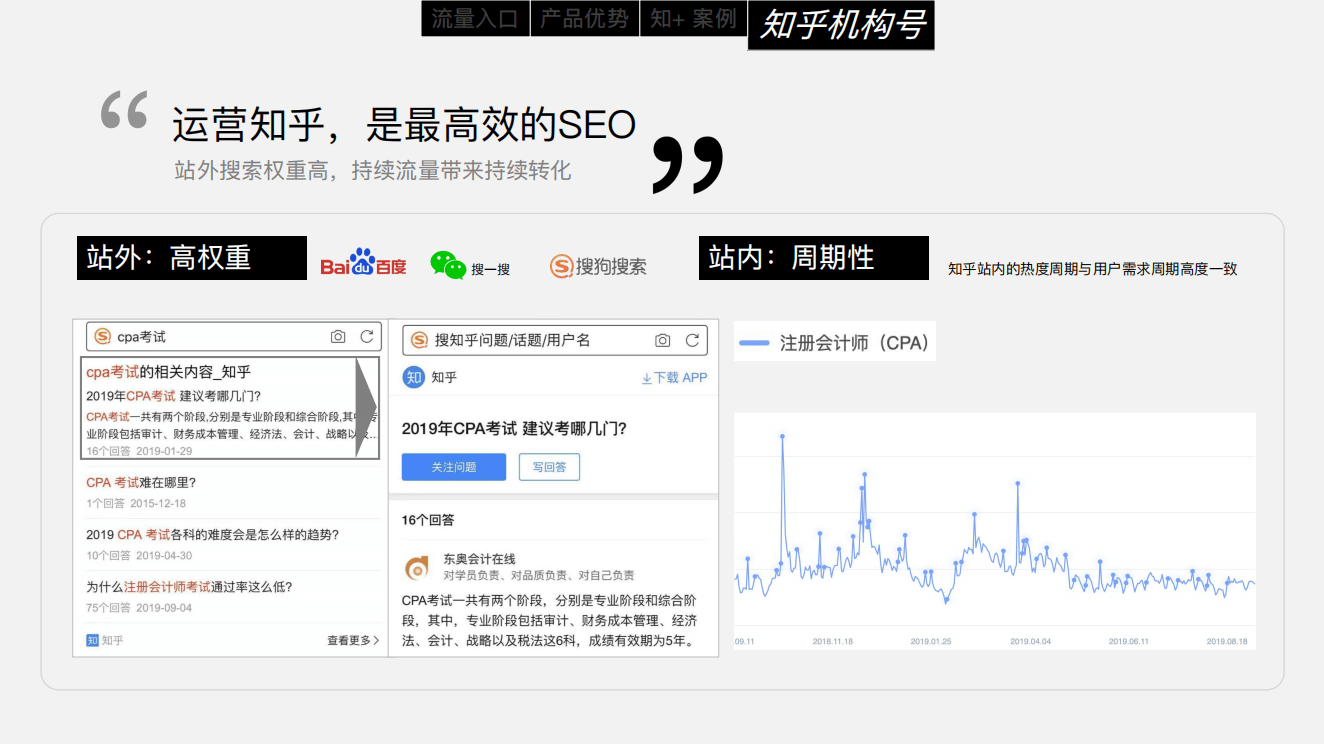Click the blue 知乎 logo in header

[x=413, y=377]
